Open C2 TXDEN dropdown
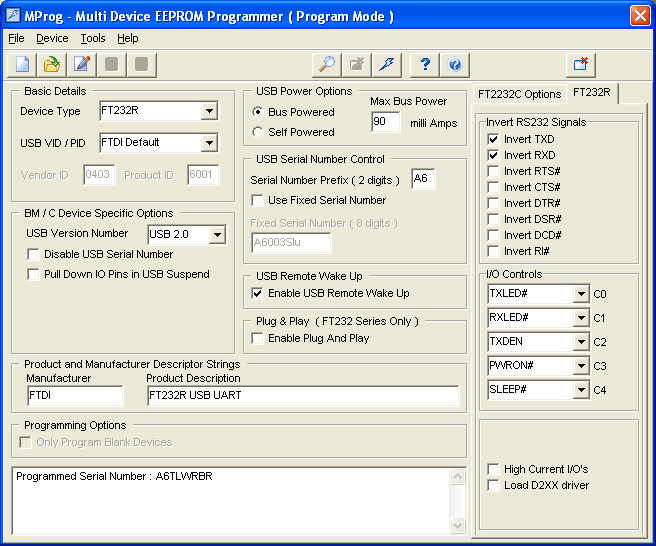Screen dimensions: 656x546 click(581, 342)
